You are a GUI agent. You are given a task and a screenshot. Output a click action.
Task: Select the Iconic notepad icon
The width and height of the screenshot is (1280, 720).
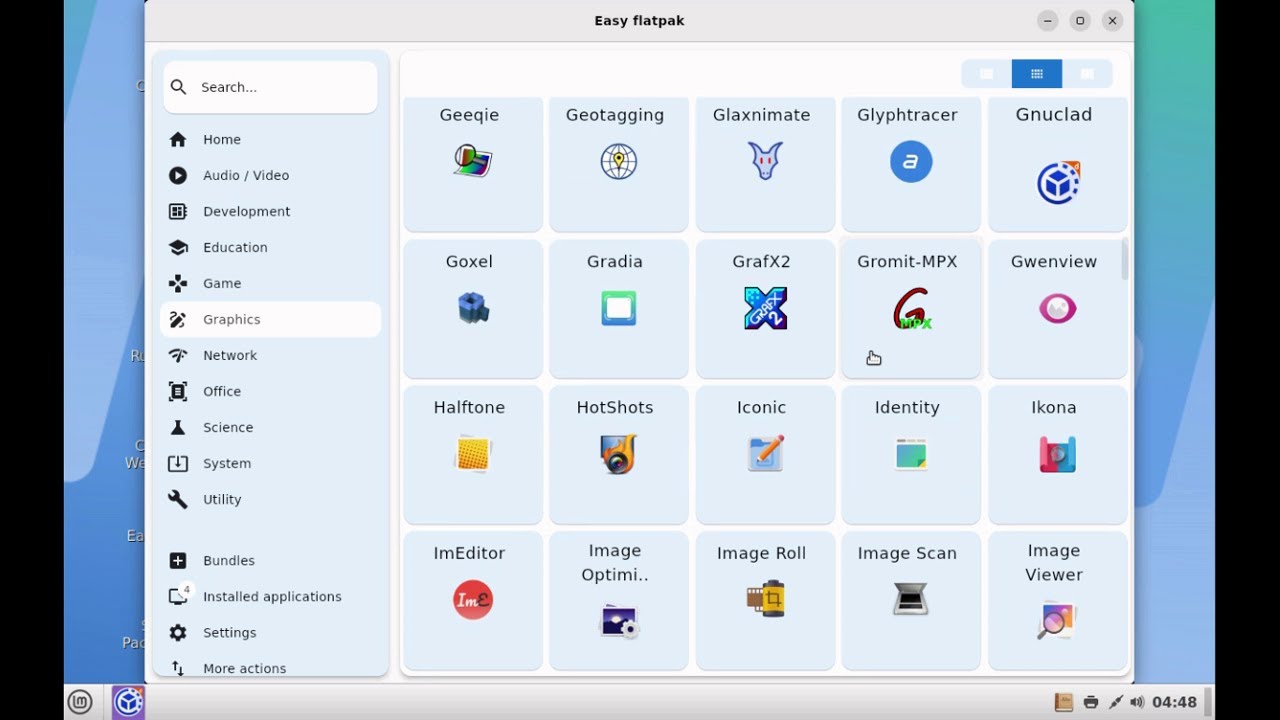(766, 453)
